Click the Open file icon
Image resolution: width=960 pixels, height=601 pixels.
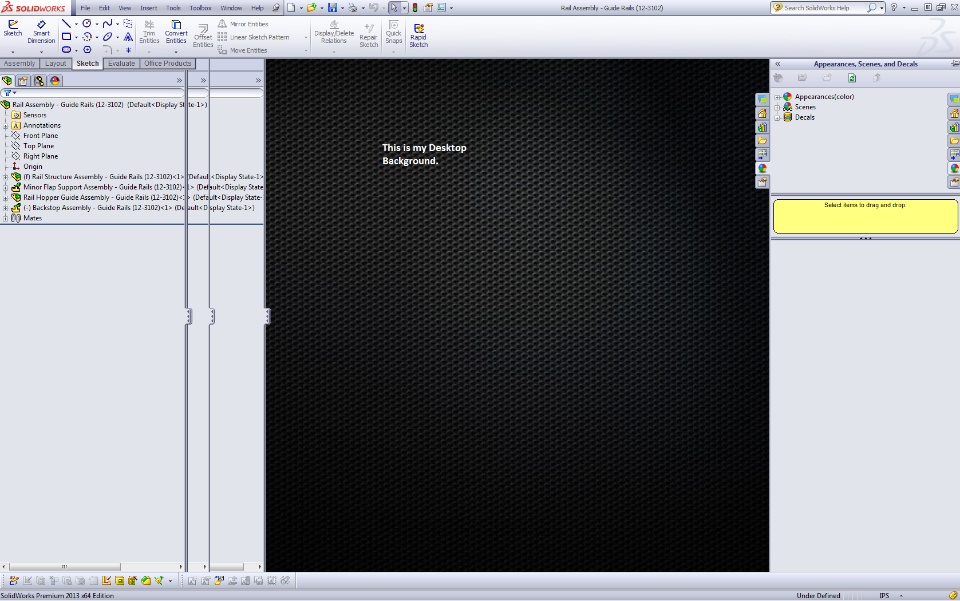pyautogui.click(x=312, y=7)
